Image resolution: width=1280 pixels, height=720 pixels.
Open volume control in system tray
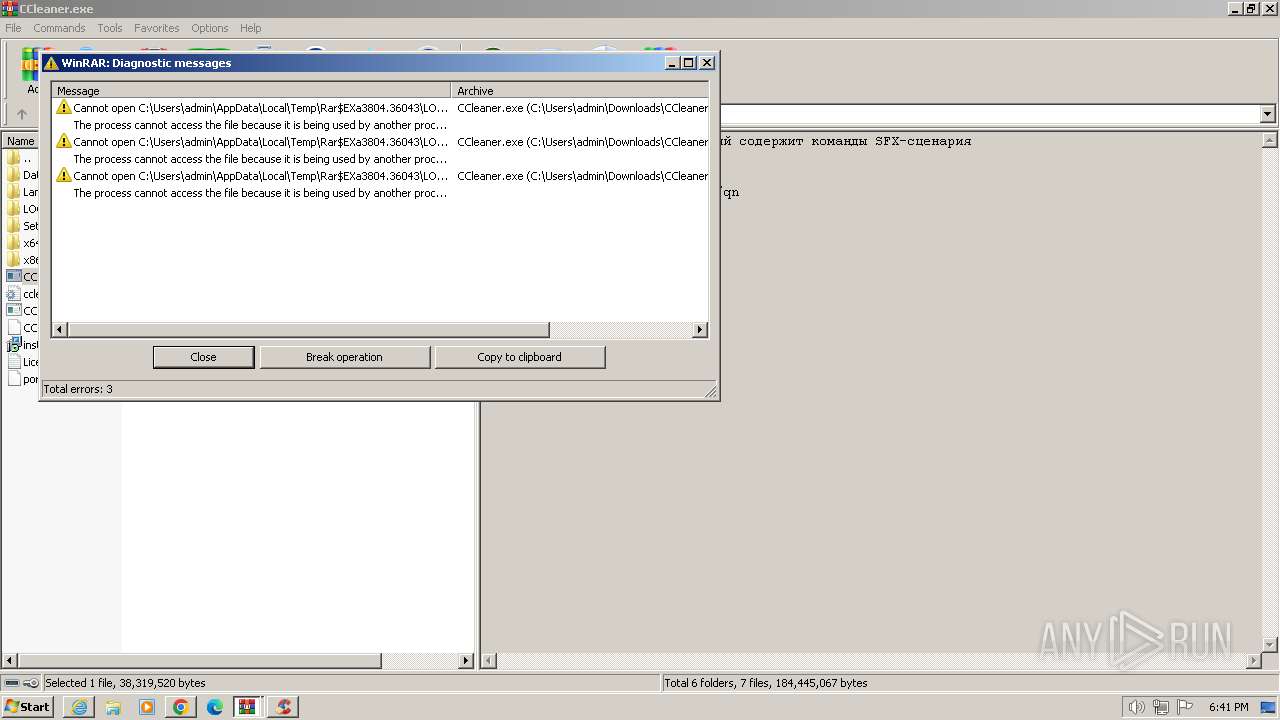coord(1136,707)
